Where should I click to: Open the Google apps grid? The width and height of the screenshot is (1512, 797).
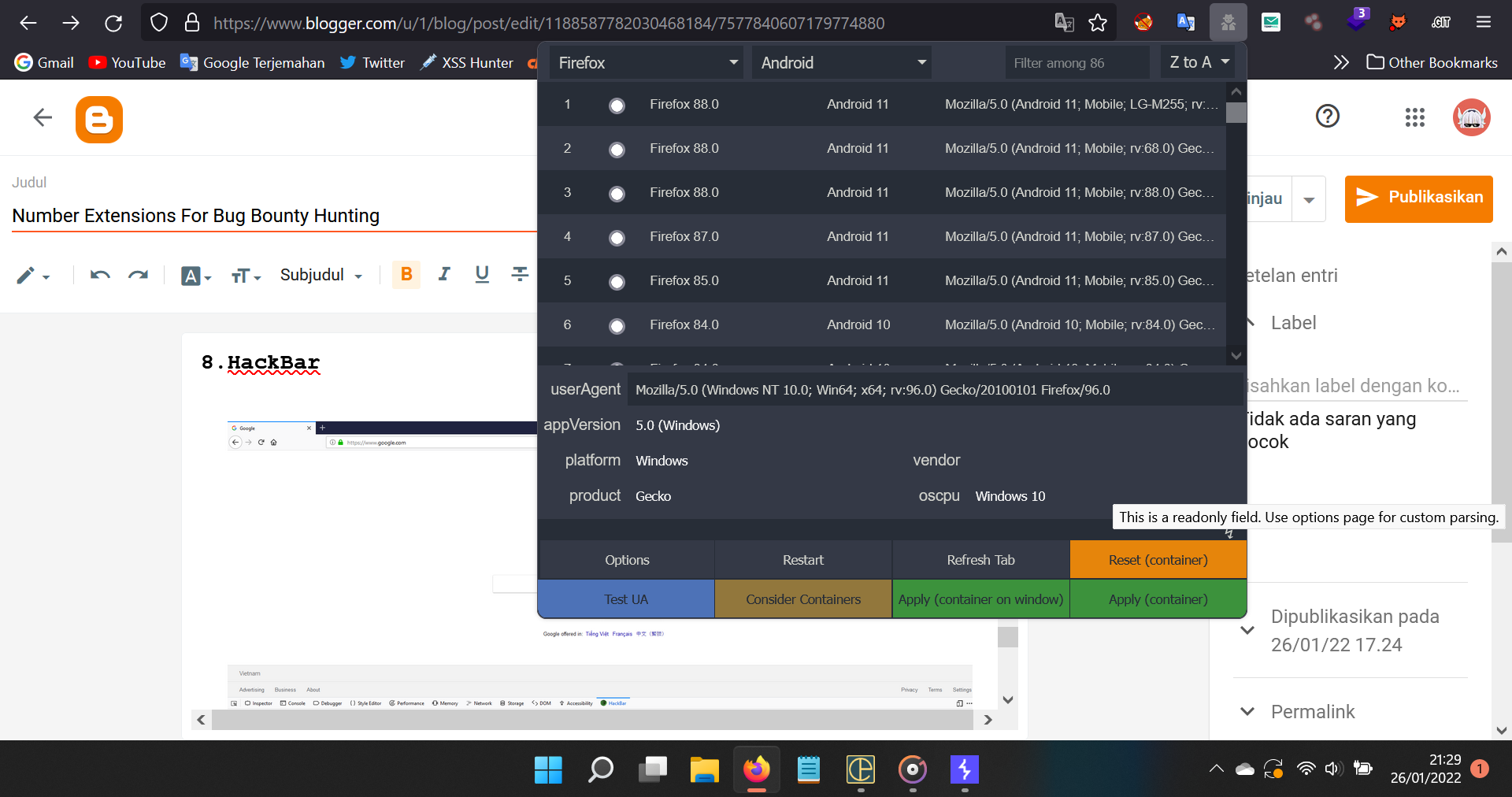1414,117
